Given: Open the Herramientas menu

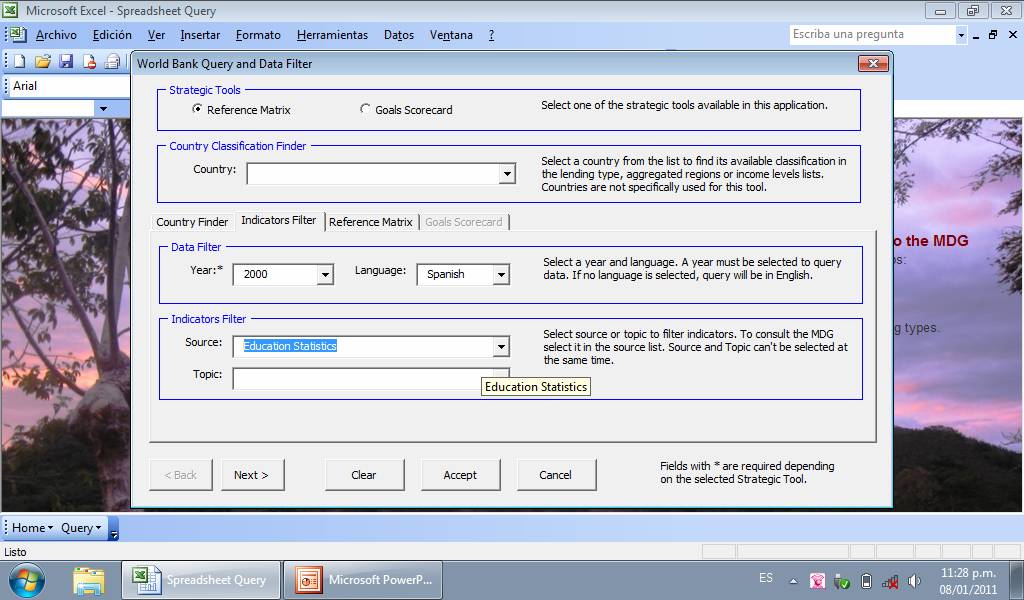Looking at the screenshot, I should click(332, 35).
